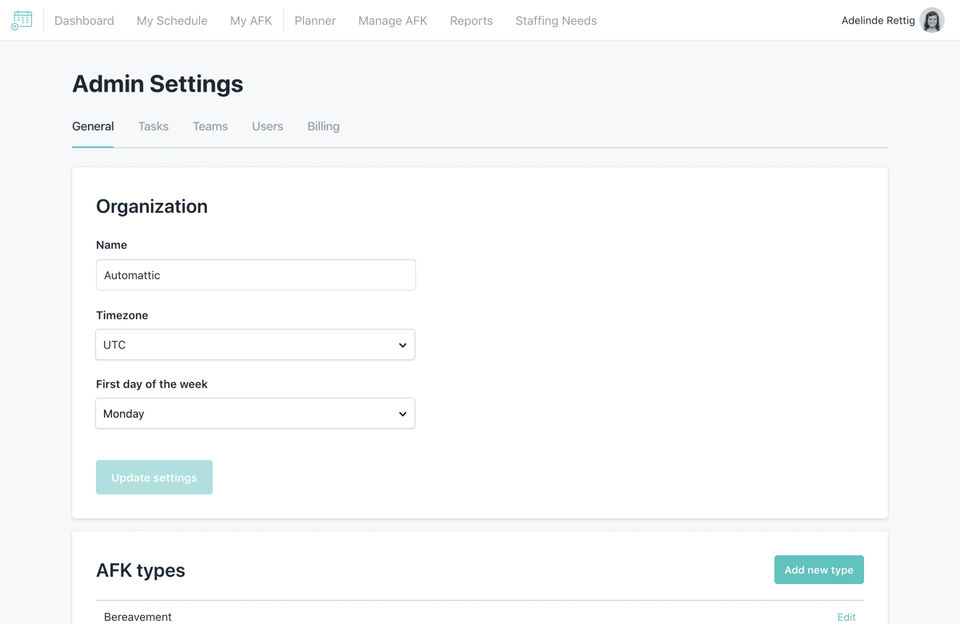Click the Update settings button

[154, 478]
